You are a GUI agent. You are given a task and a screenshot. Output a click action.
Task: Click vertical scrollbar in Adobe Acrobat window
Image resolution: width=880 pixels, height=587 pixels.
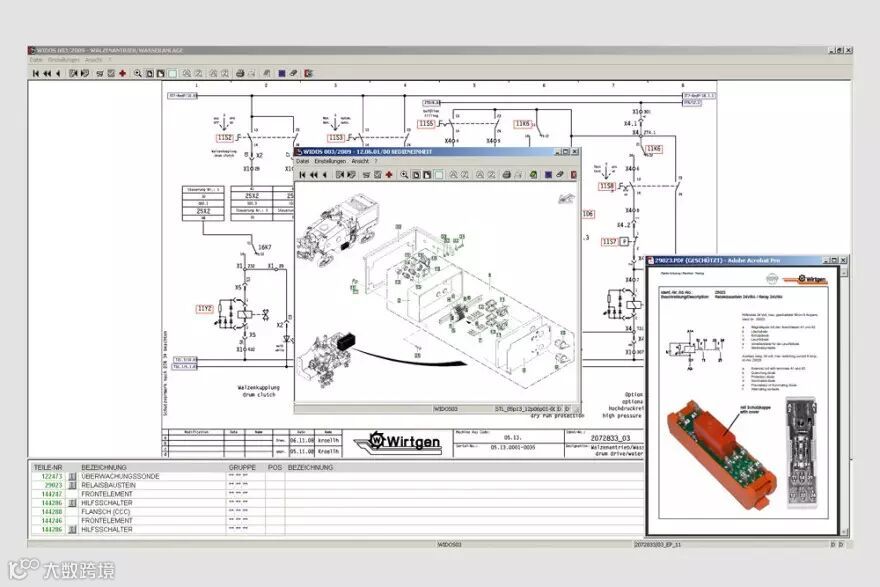844,400
